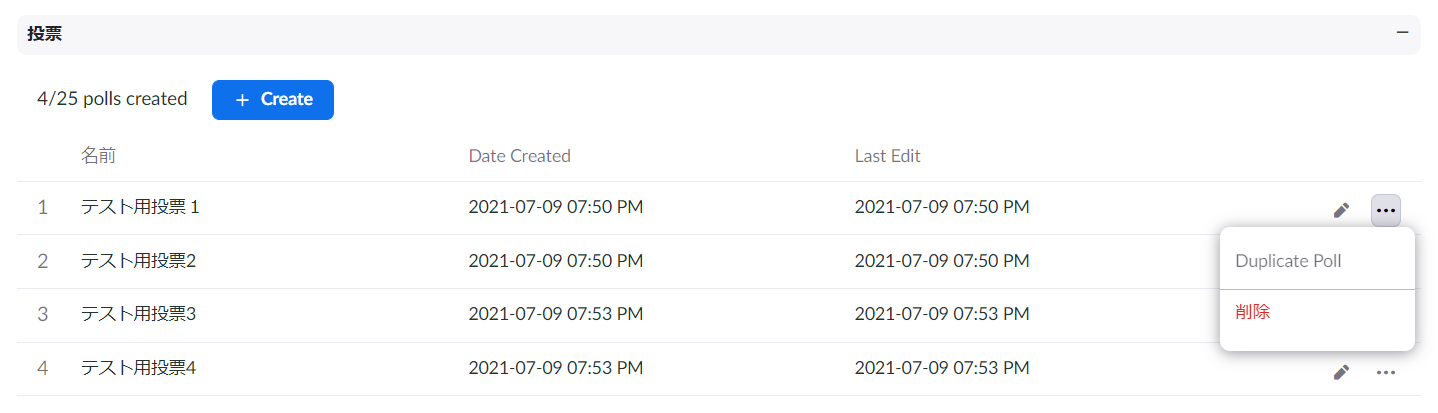Screen dimensions: 1438x413
Task: Create a new poll with the Create button
Action: pyautogui.click(x=273, y=100)
